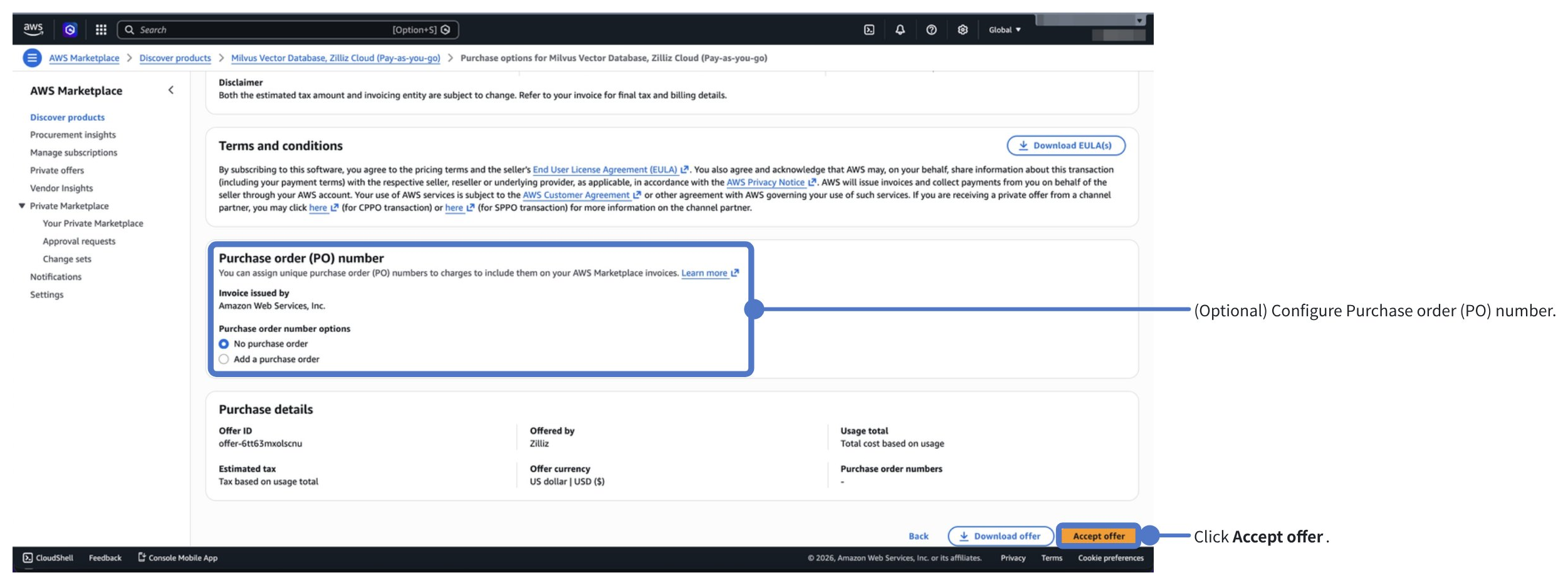Open Cookie preferences in footer

[x=1111, y=557]
